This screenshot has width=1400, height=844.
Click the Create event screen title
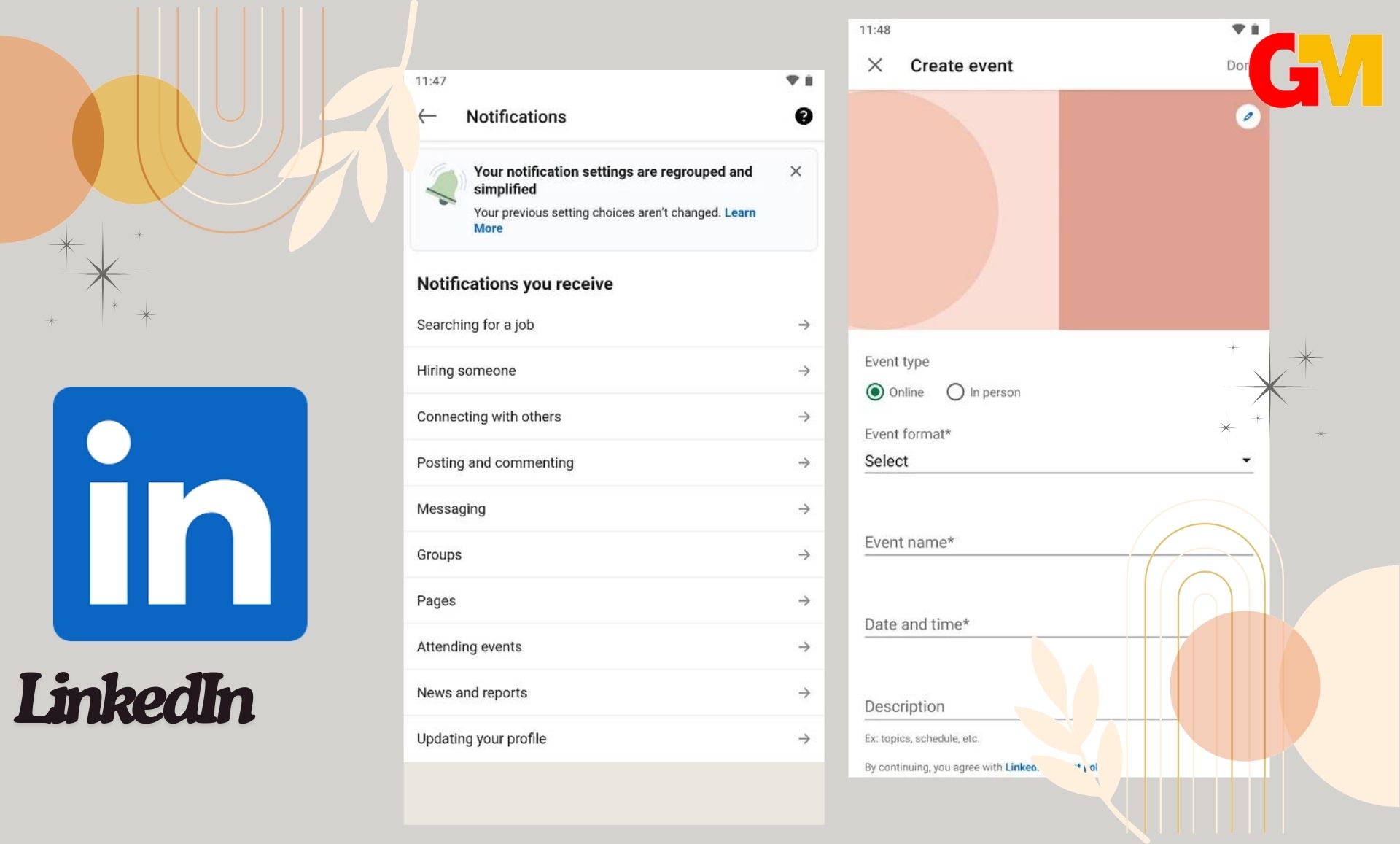point(961,66)
